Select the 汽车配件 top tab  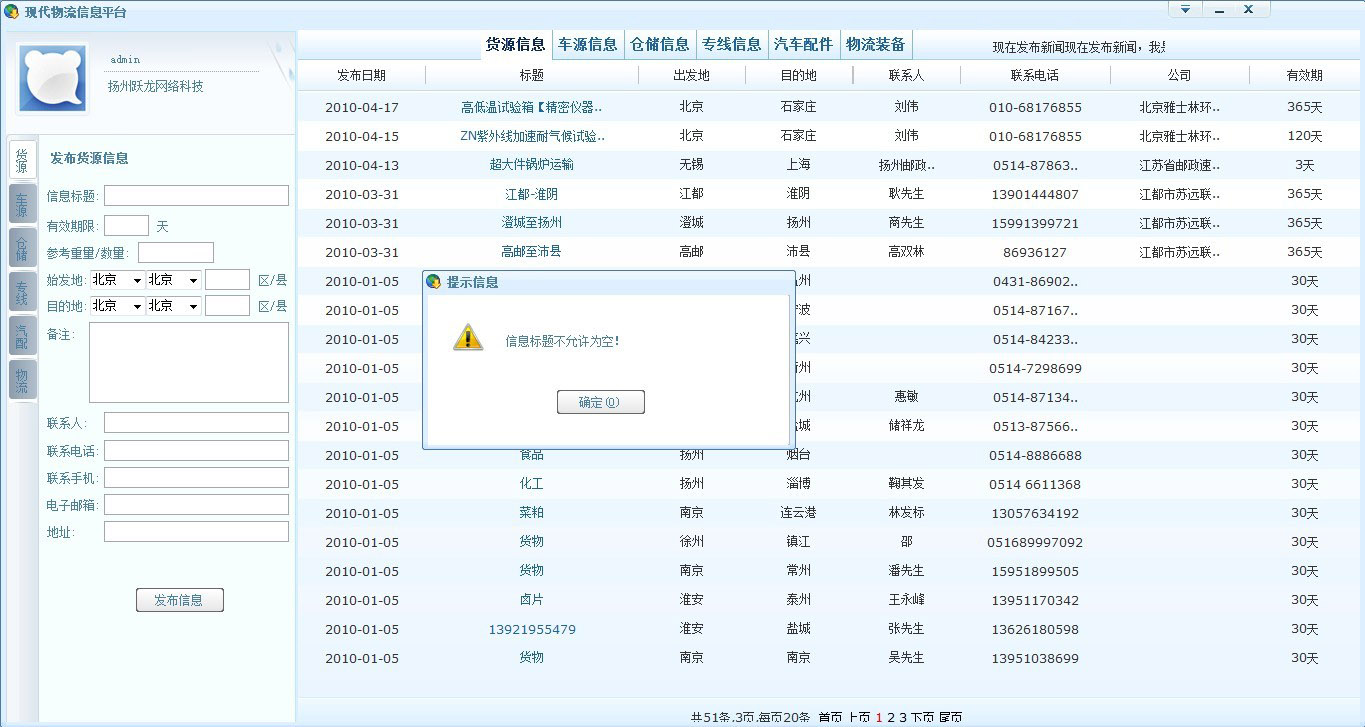[x=804, y=45]
